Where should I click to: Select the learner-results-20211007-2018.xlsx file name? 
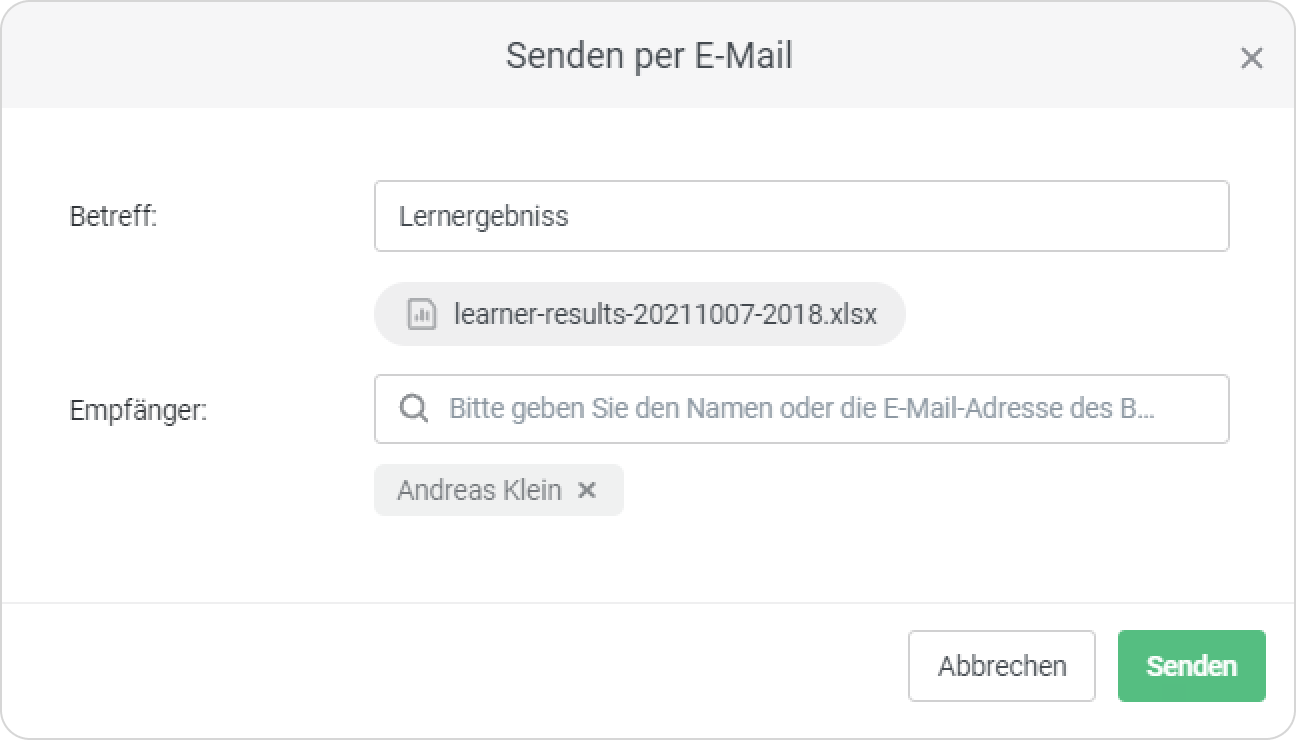pos(665,314)
